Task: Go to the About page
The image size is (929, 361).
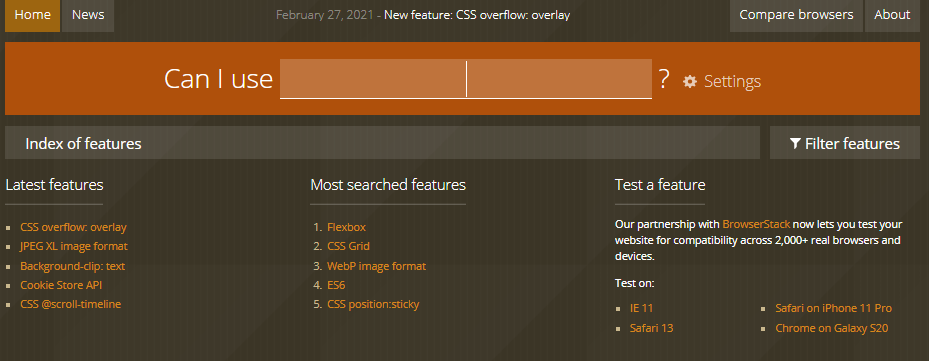Action: click(892, 15)
